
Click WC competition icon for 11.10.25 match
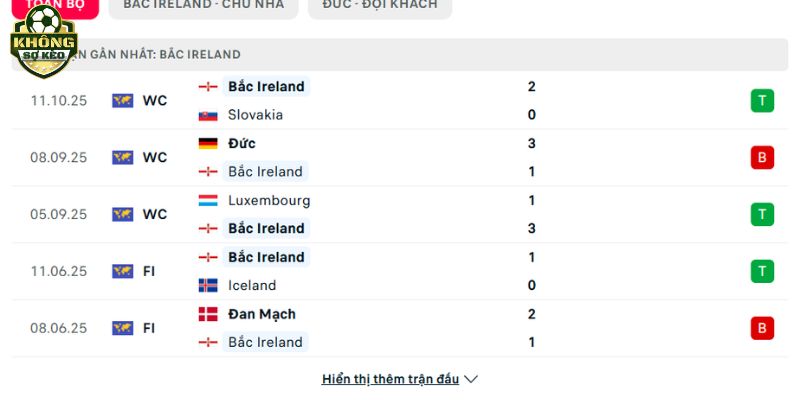pos(123,100)
